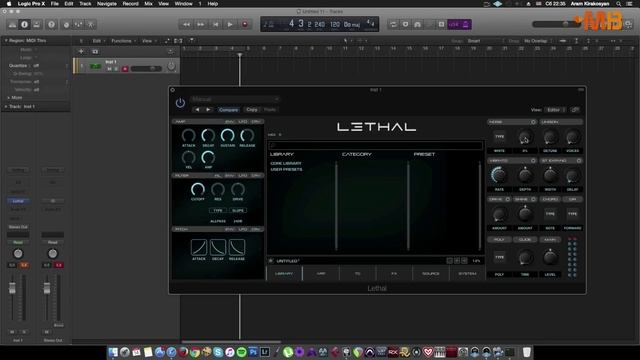Record-enable the Inst 1 track
The height and width of the screenshot is (360, 640).
tap(125, 69)
